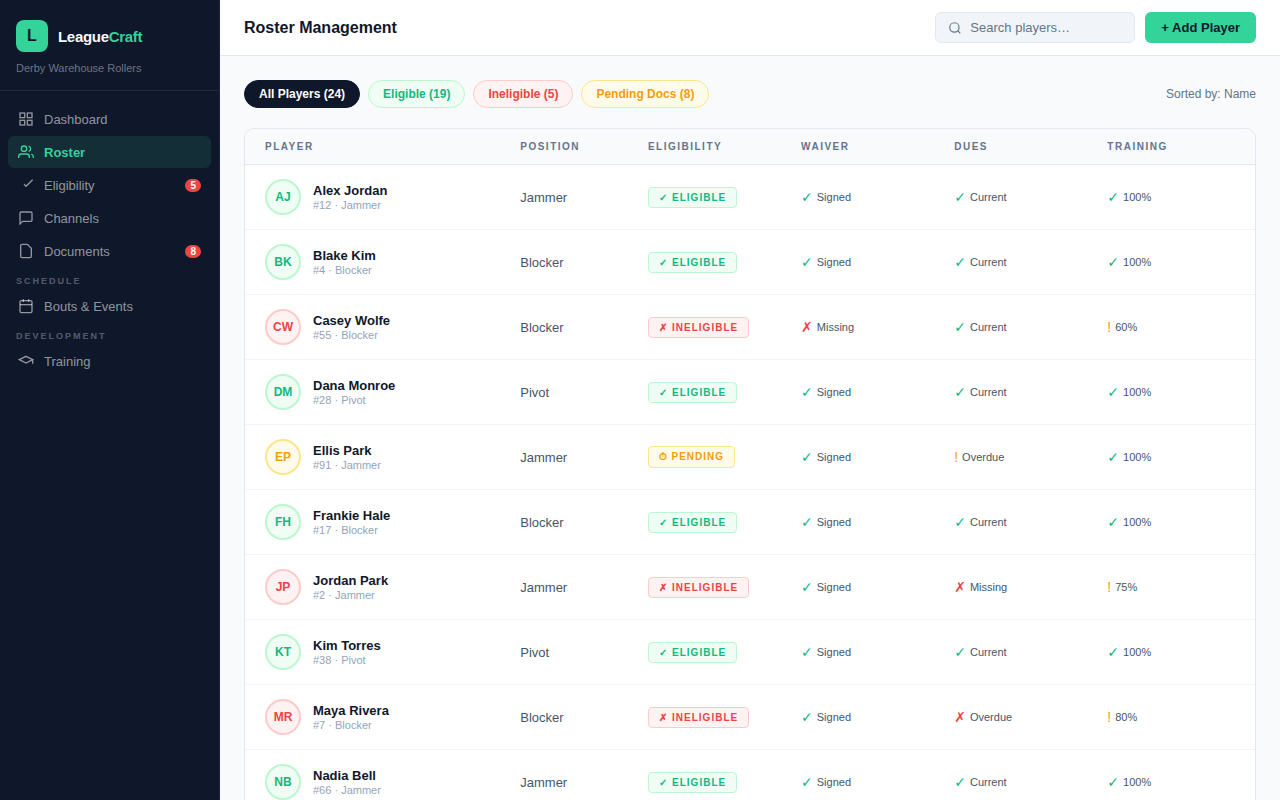Click the ELIGIBILITY column header
The image size is (1280, 800).
(685, 146)
